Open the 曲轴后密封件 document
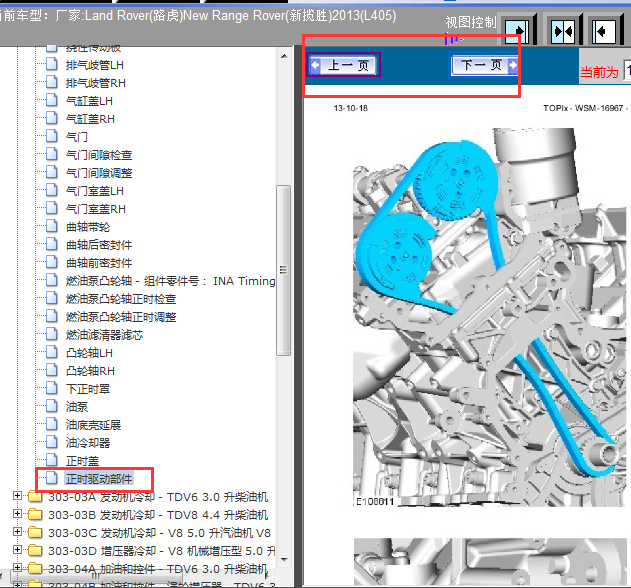631x588 pixels. tap(99, 246)
